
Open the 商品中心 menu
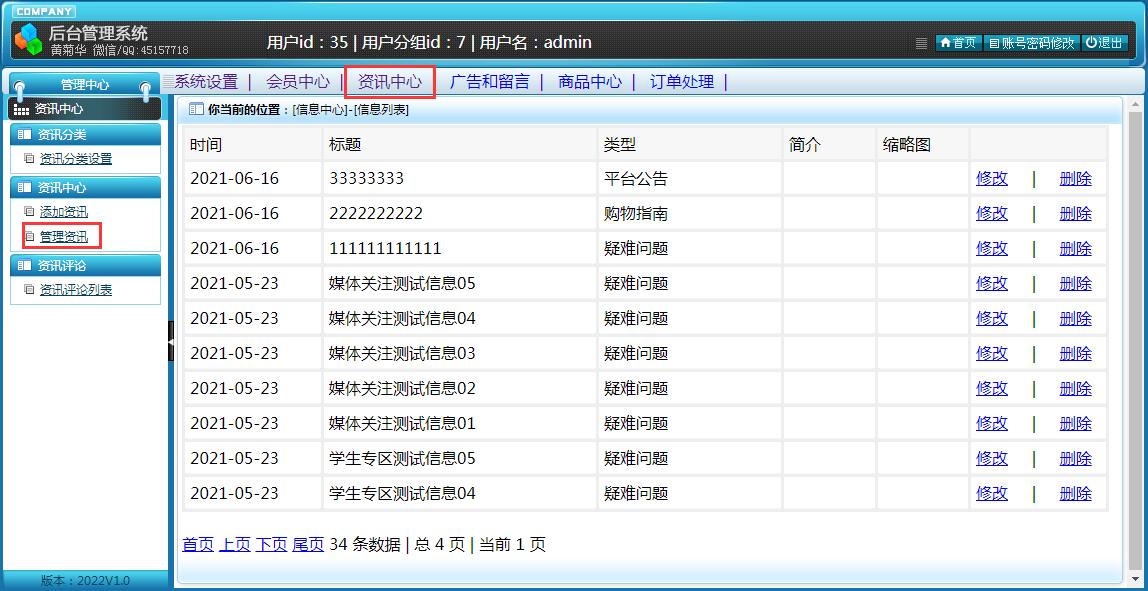(x=589, y=81)
